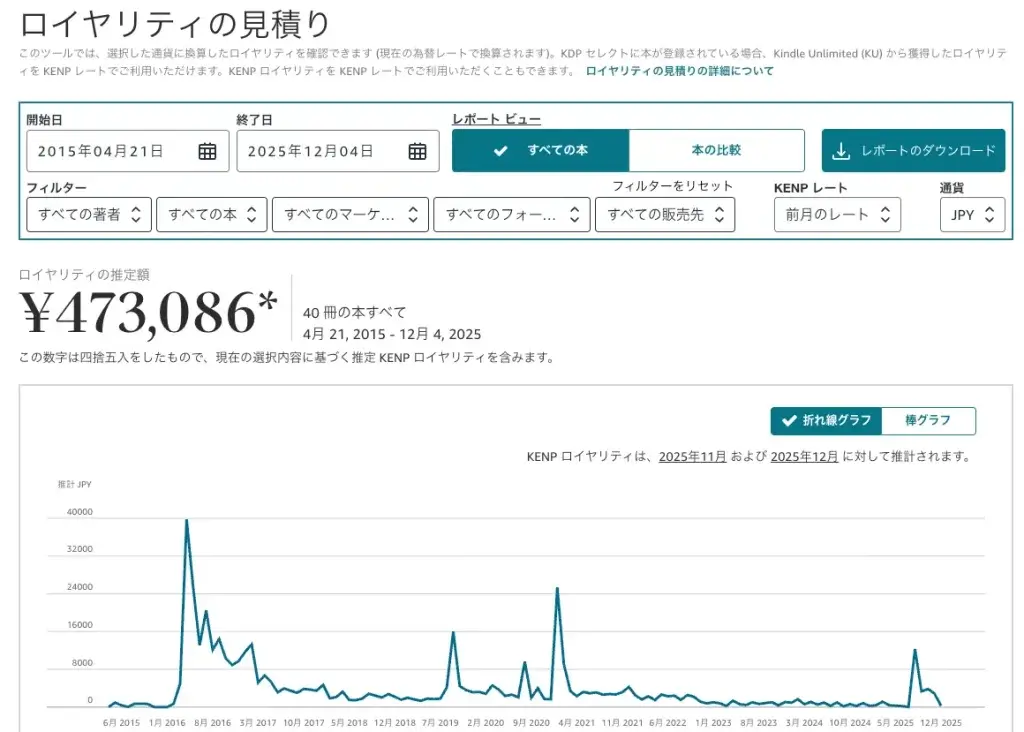Click the download icon on report button
The image size is (1024, 732).
click(841, 151)
